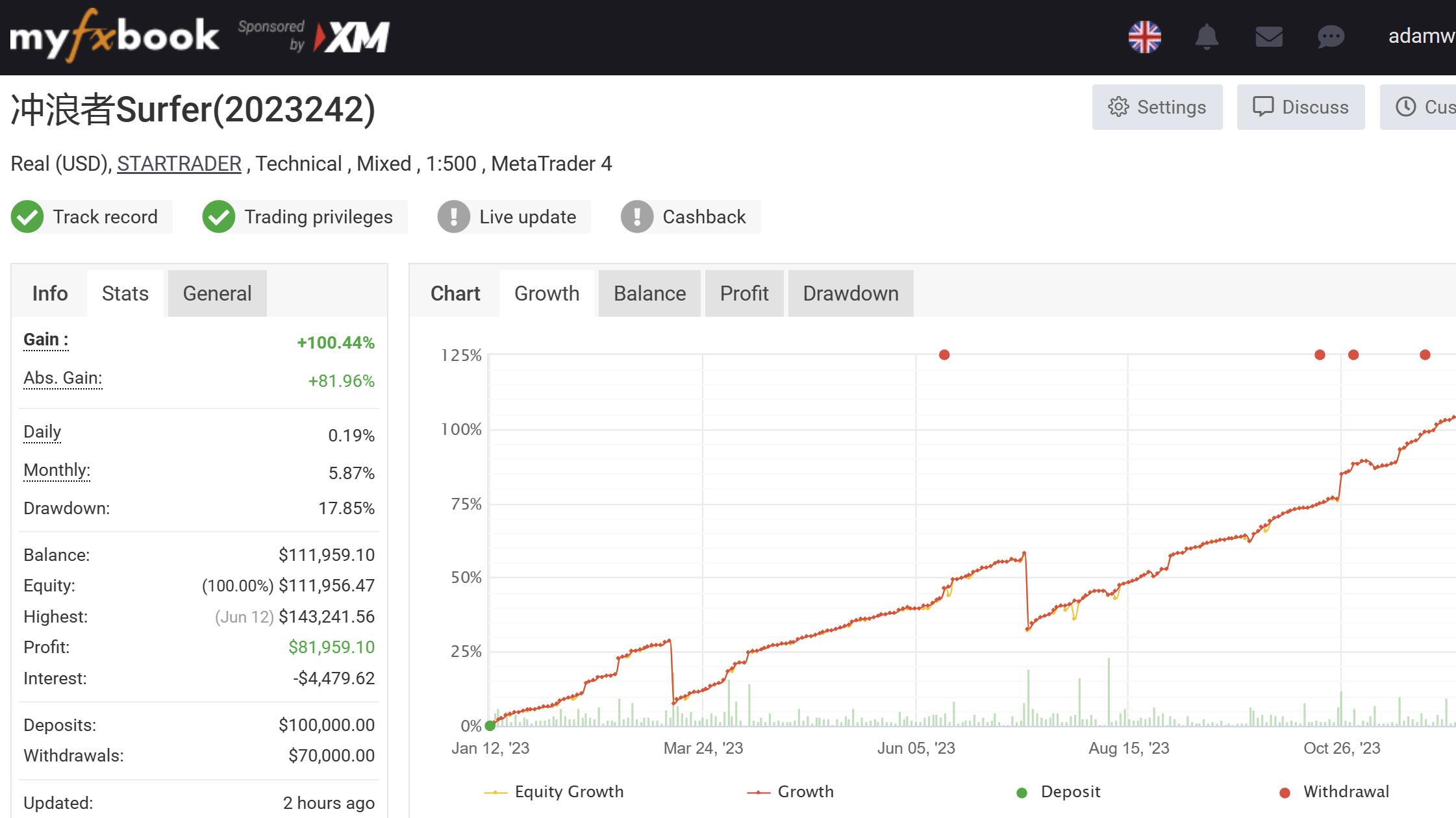Toggle Deposit markers in chart legend
The height and width of the screenshot is (818, 1456).
(1059, 792)
